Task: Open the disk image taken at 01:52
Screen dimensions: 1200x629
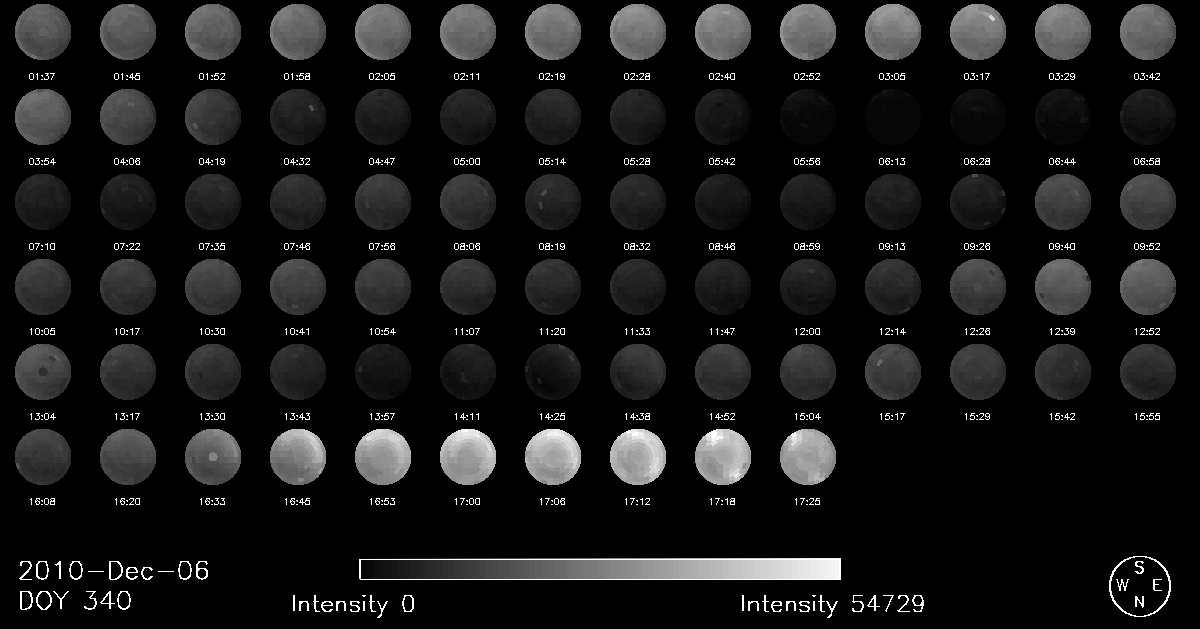Action: coord(213,31)
